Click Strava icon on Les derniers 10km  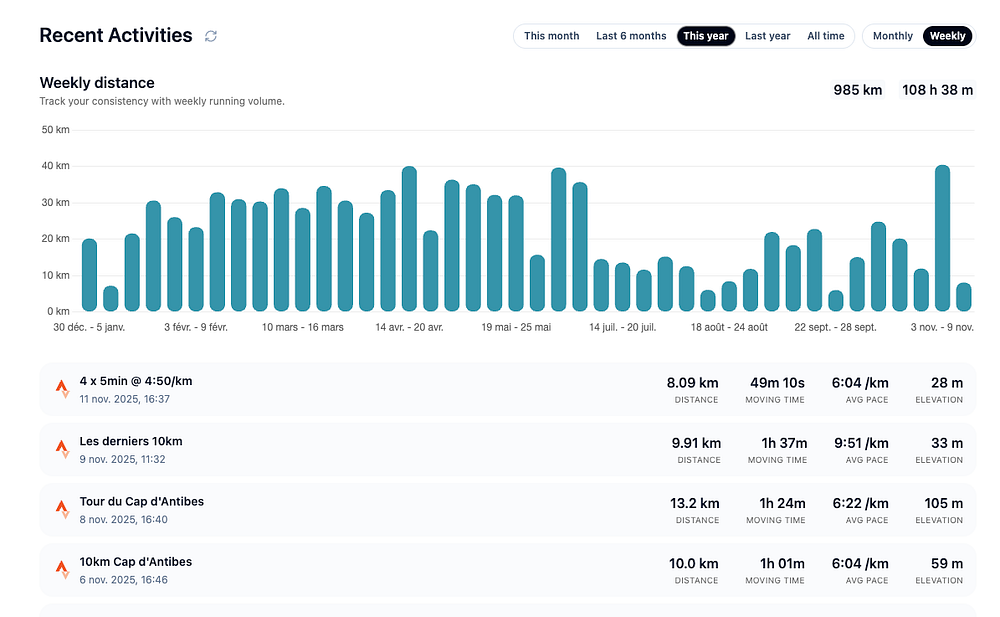(62, 449)
